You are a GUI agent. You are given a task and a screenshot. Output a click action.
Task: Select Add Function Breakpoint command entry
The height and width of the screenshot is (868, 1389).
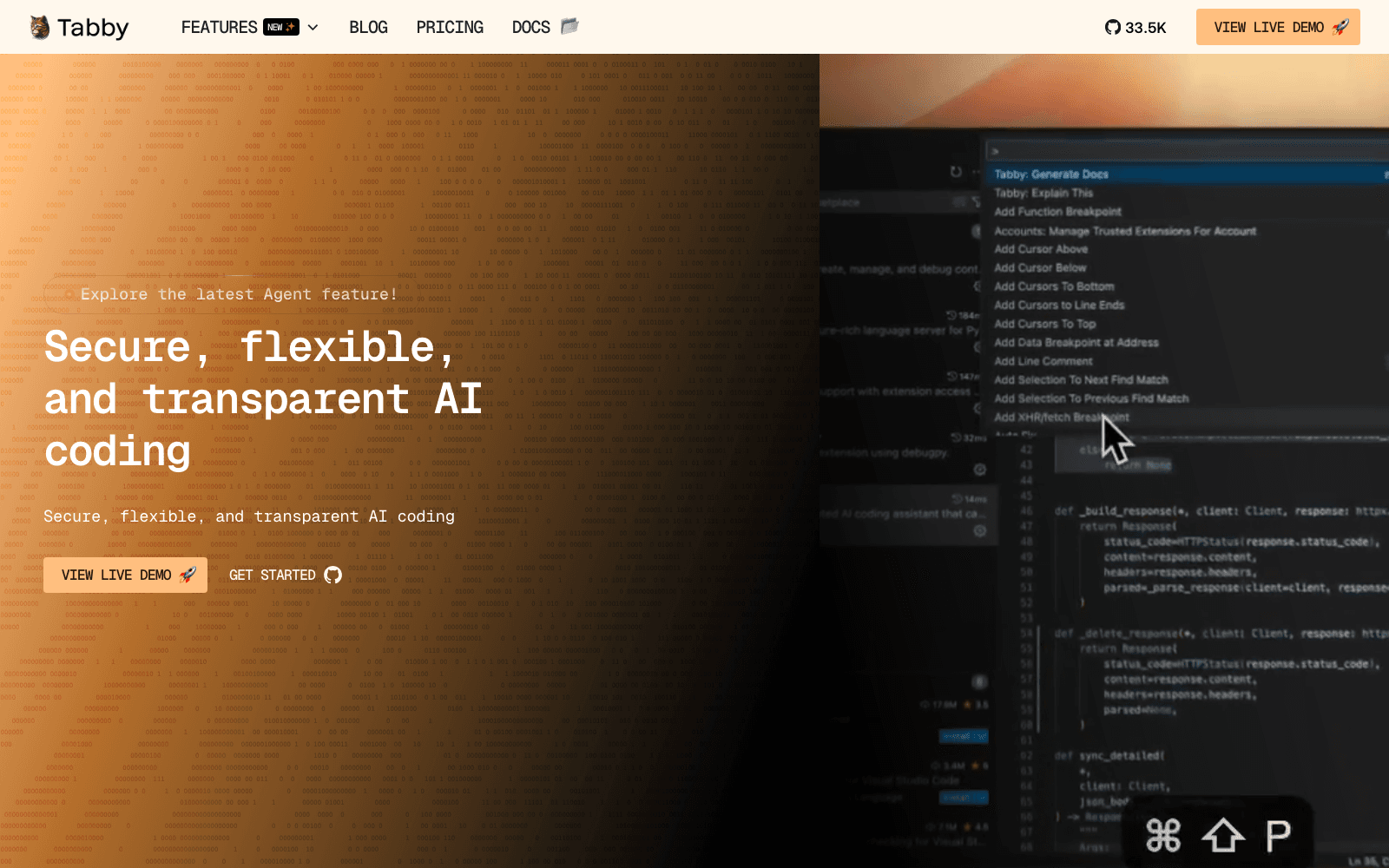[1057, 212]
